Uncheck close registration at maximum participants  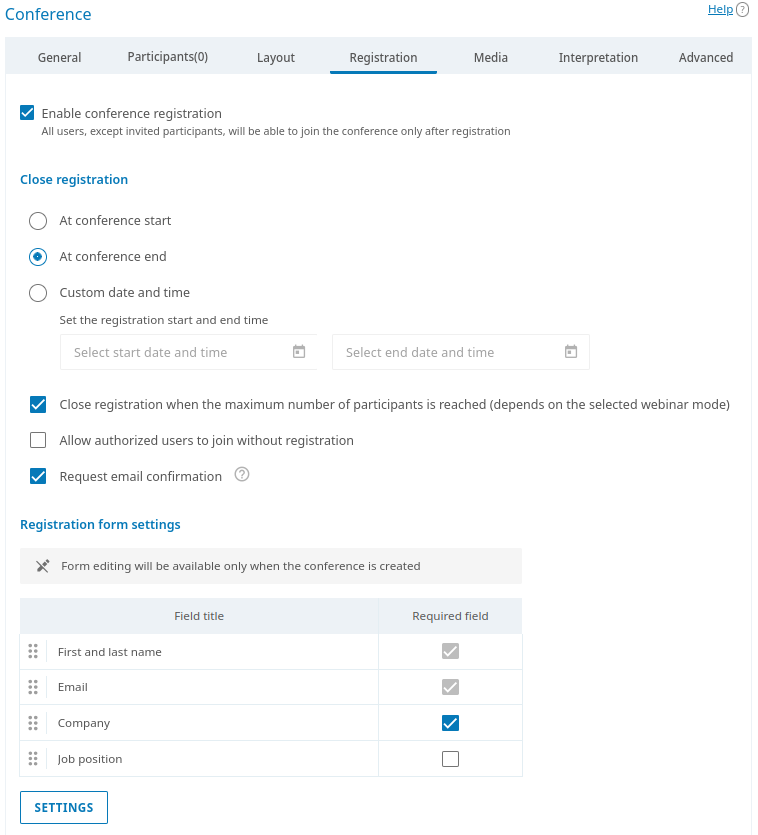click(38, 404)
